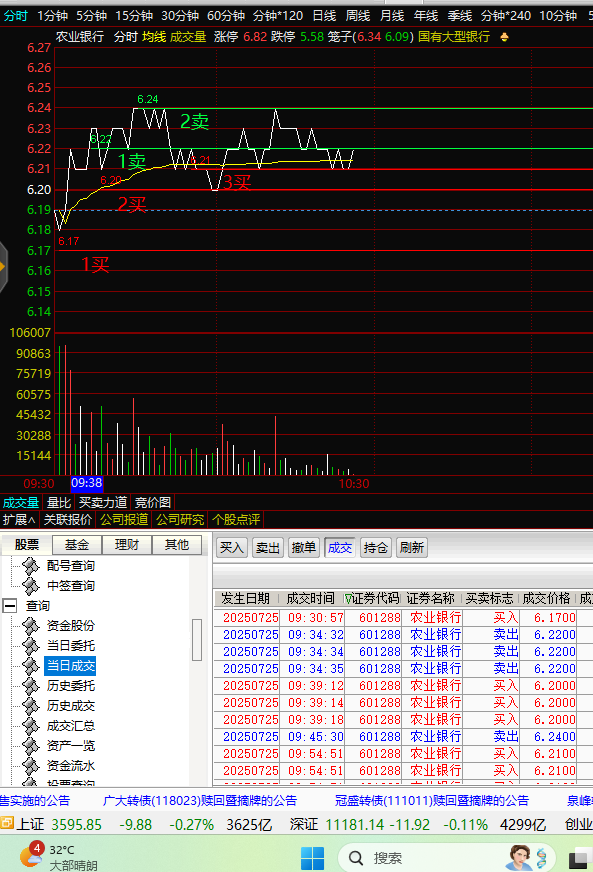Open 中签查询 in the tree
The height and width of the screenshot is (872, 593).
[71, 586]
